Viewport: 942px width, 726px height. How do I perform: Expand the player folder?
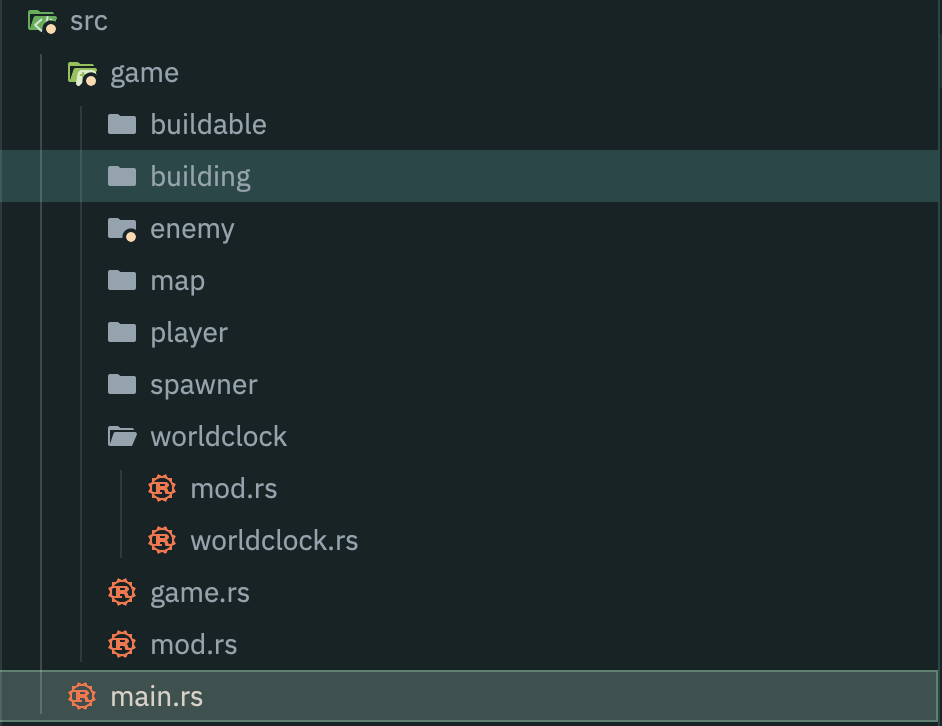click(189, 333)
